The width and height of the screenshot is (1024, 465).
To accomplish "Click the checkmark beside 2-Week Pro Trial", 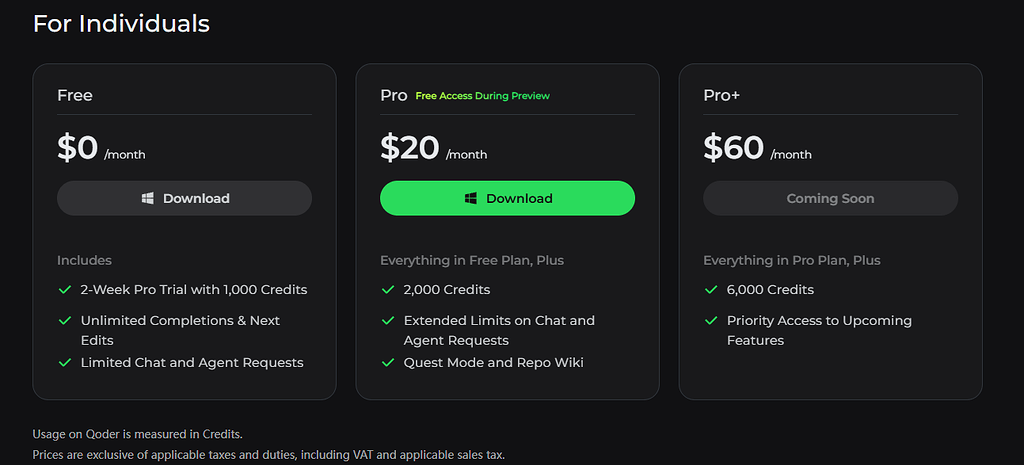I will pos(65,289).
